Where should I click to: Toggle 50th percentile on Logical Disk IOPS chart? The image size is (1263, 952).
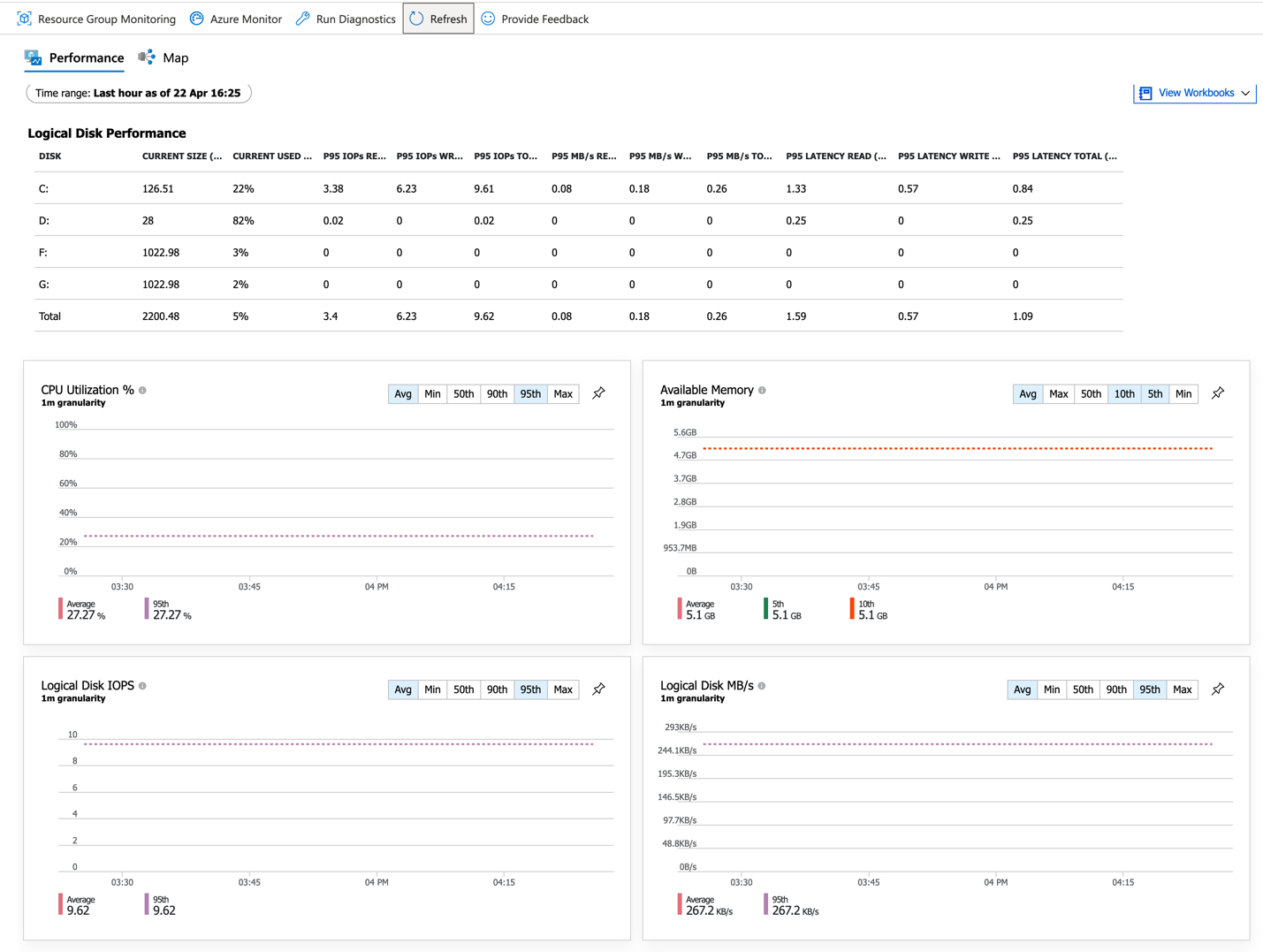click(x=464, y=689)
